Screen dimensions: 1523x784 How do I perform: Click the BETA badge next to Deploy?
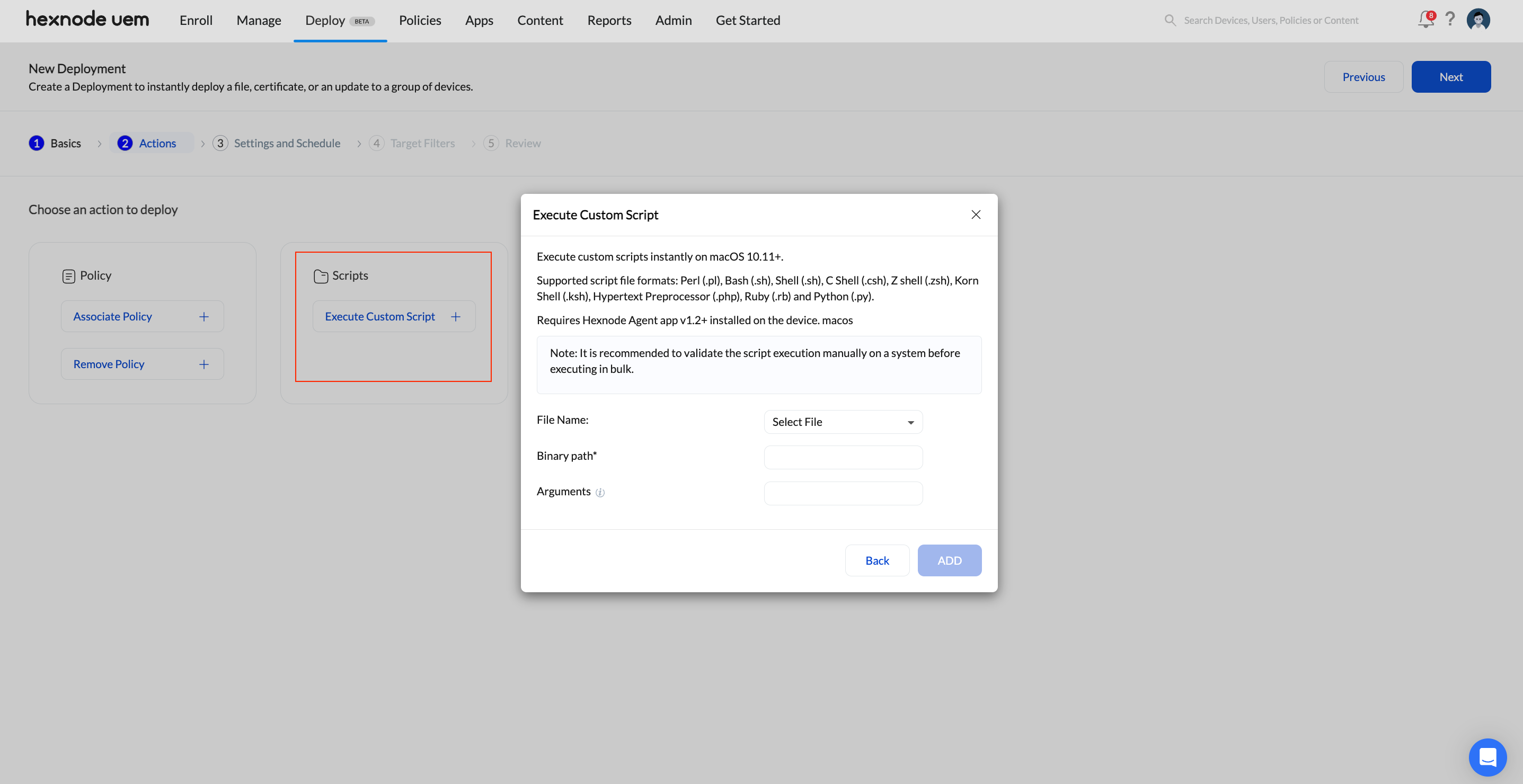point(362,21)
